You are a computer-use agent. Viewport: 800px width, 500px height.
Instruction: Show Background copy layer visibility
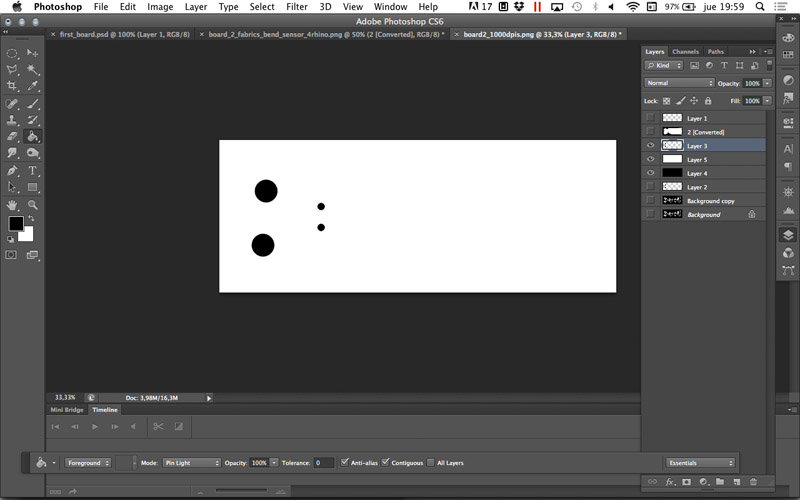[651, 201]
